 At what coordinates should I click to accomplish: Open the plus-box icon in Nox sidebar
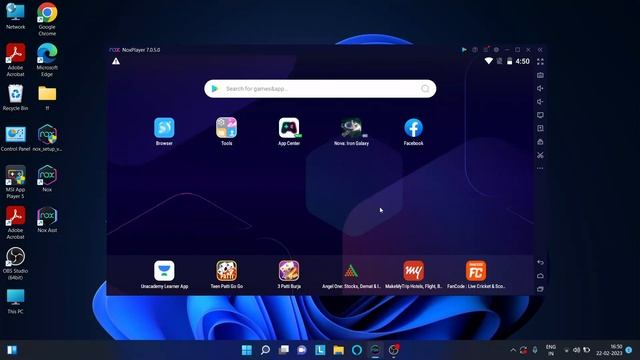tap(540, 128)
